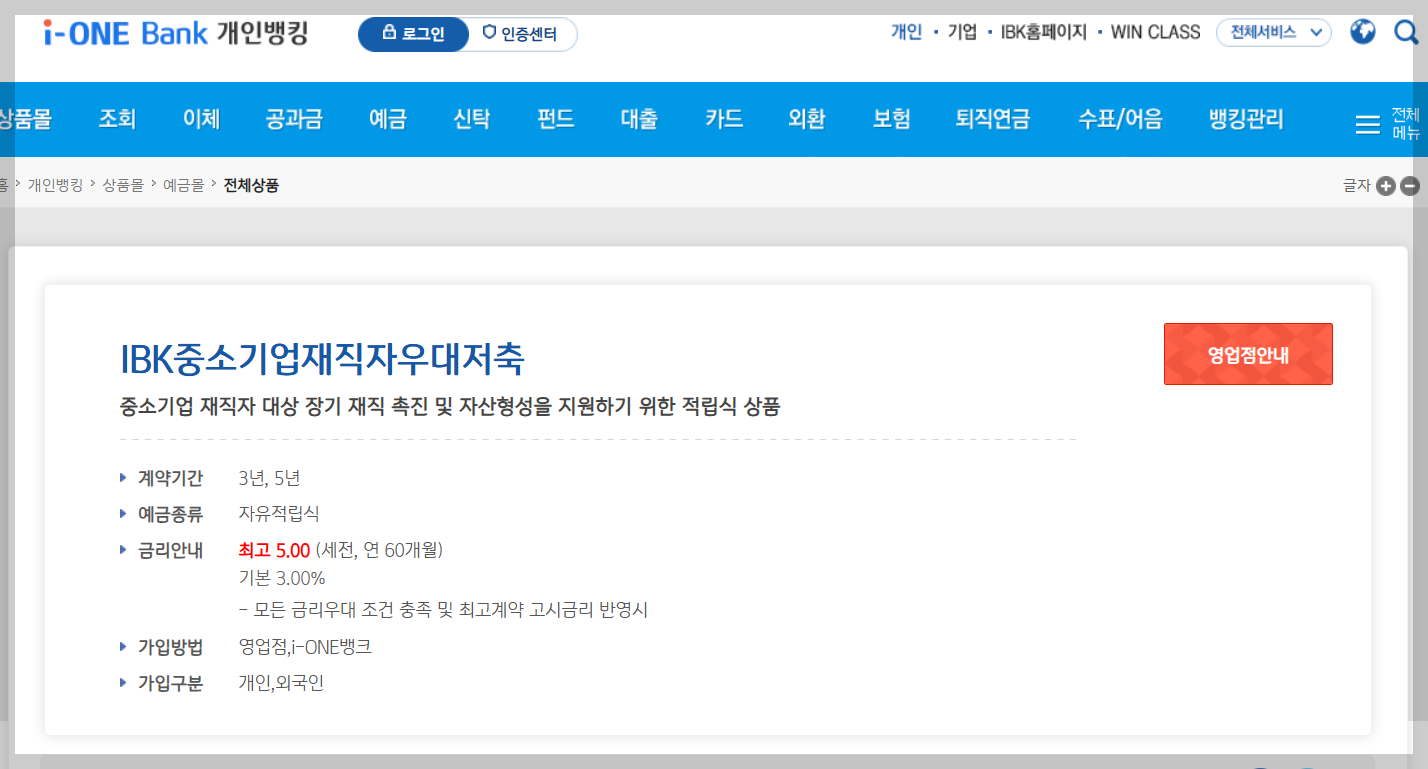Image resolution: width=1428 pixels, height=769 pixels.
Task: Click the shield icon on 인증센터
Action: (x=490, y=33)
